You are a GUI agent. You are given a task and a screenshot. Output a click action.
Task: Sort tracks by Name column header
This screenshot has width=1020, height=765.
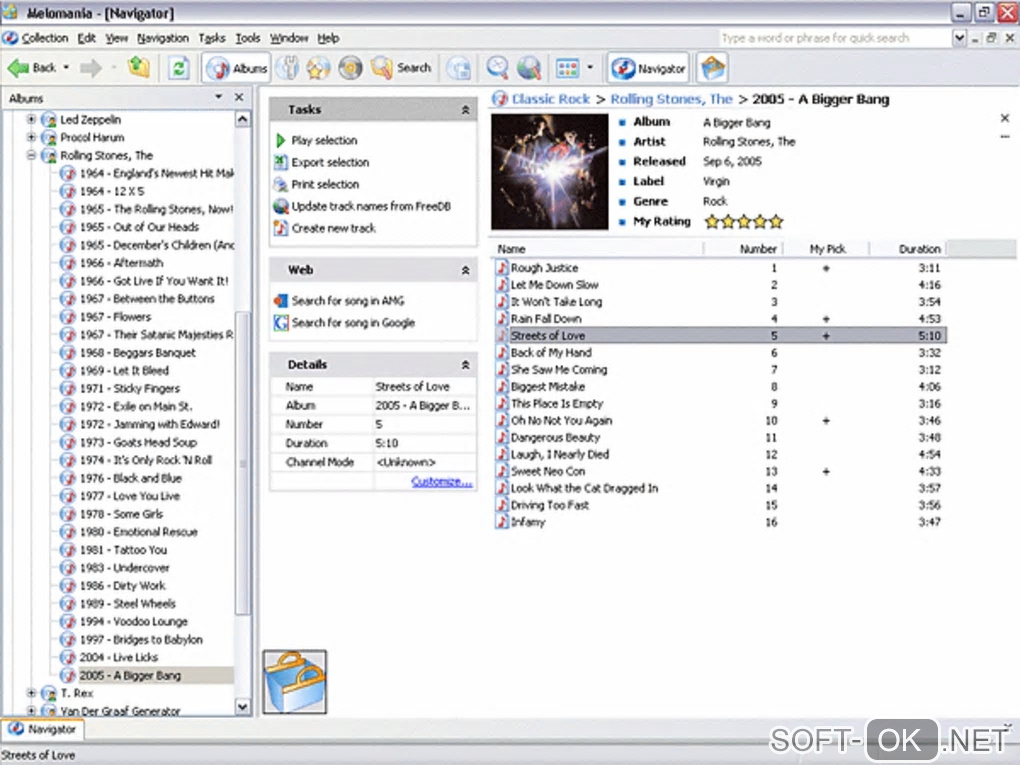pos(598,248)
